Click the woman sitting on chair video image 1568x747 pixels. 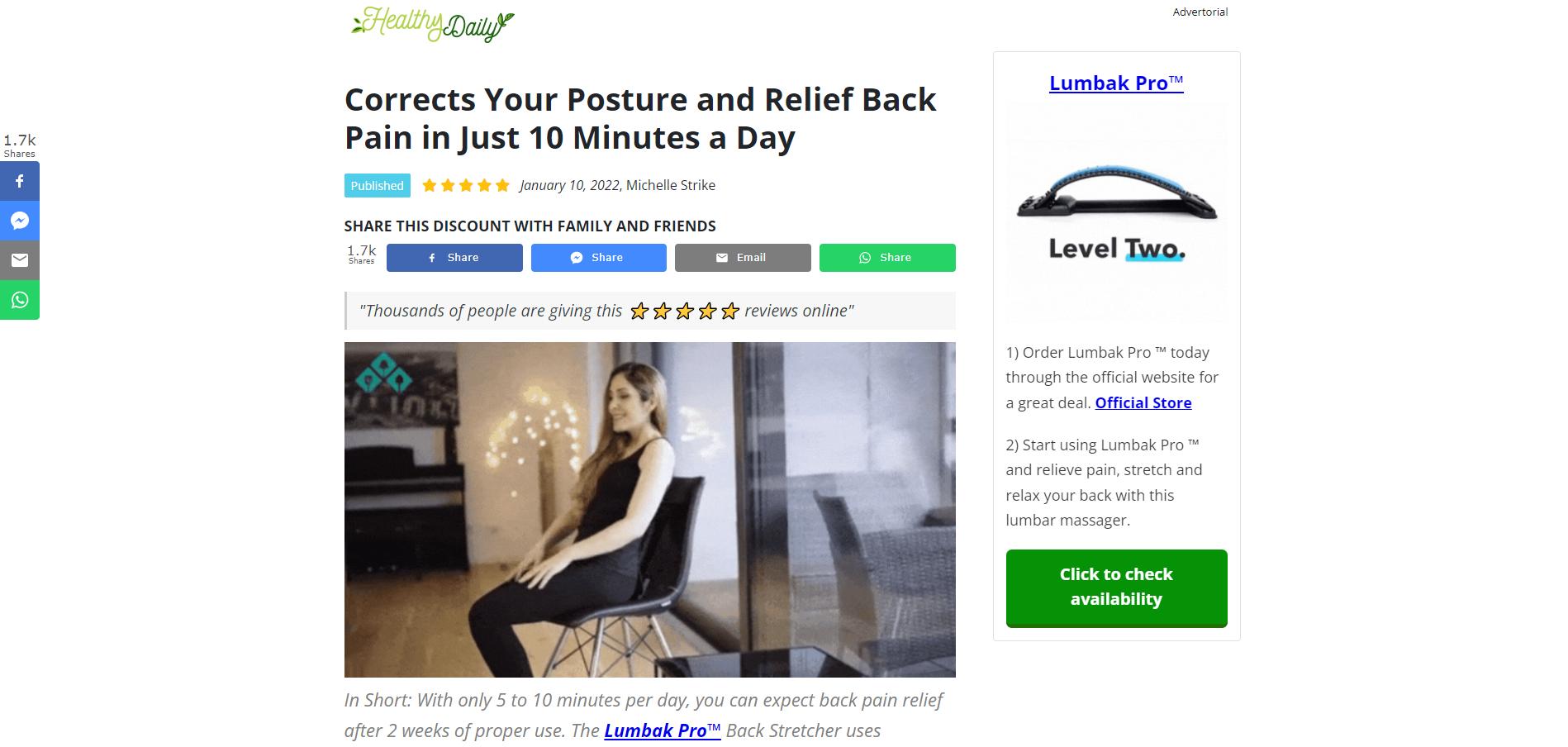point(650,510)
